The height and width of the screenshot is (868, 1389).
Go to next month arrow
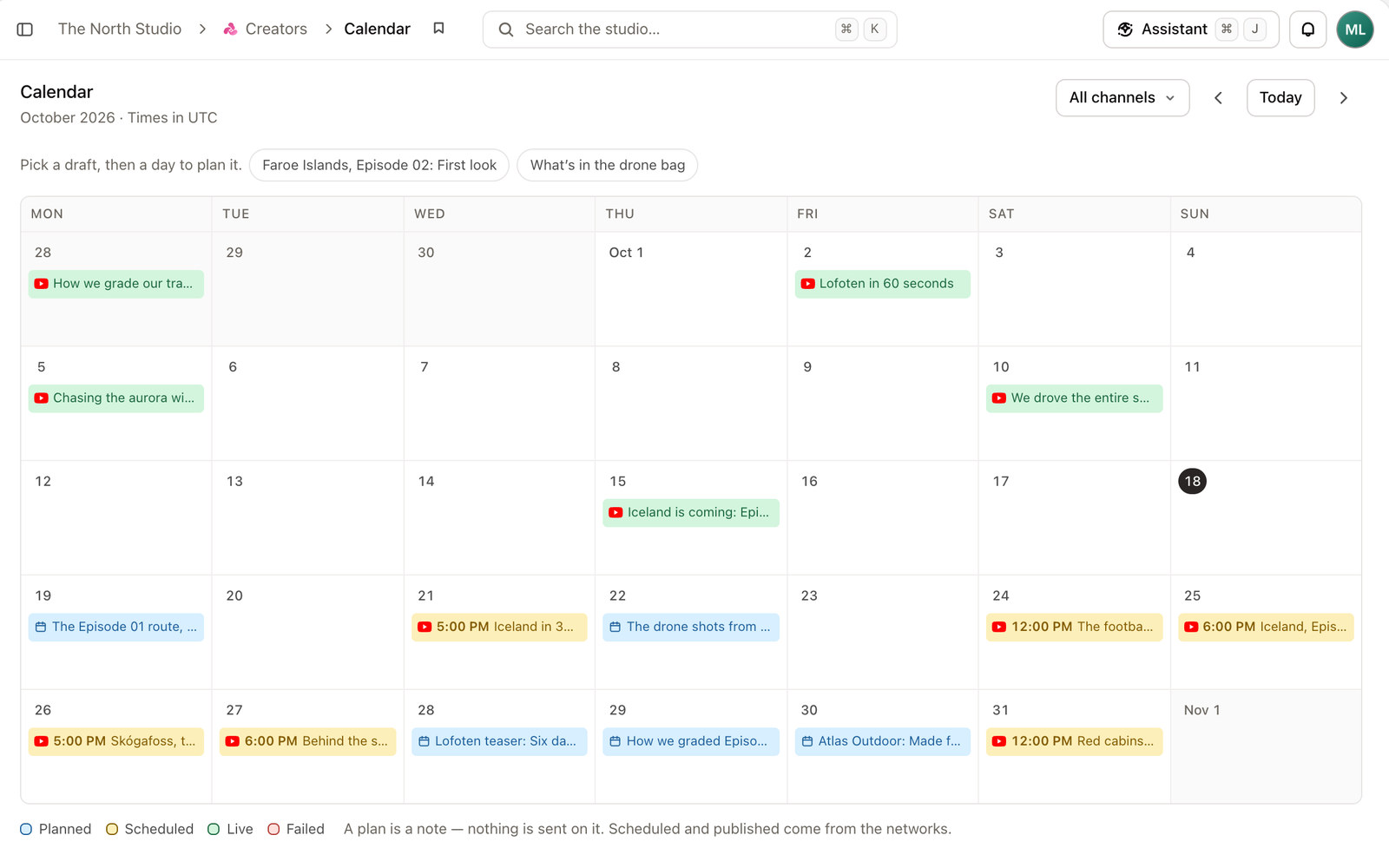coord(1343,98)
